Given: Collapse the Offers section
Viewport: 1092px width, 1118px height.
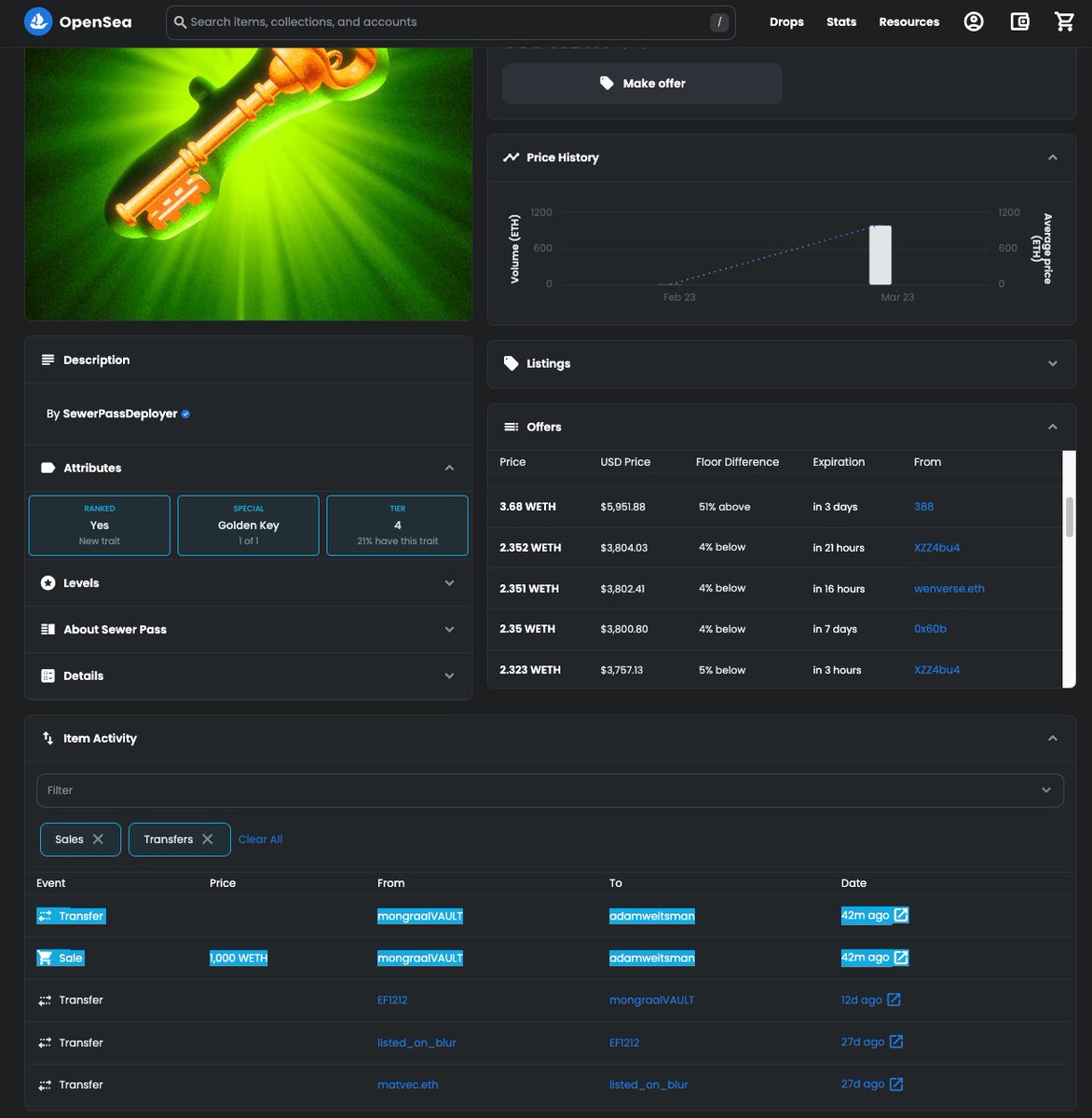Looking at the screenshot, I should pos(1053,427).
